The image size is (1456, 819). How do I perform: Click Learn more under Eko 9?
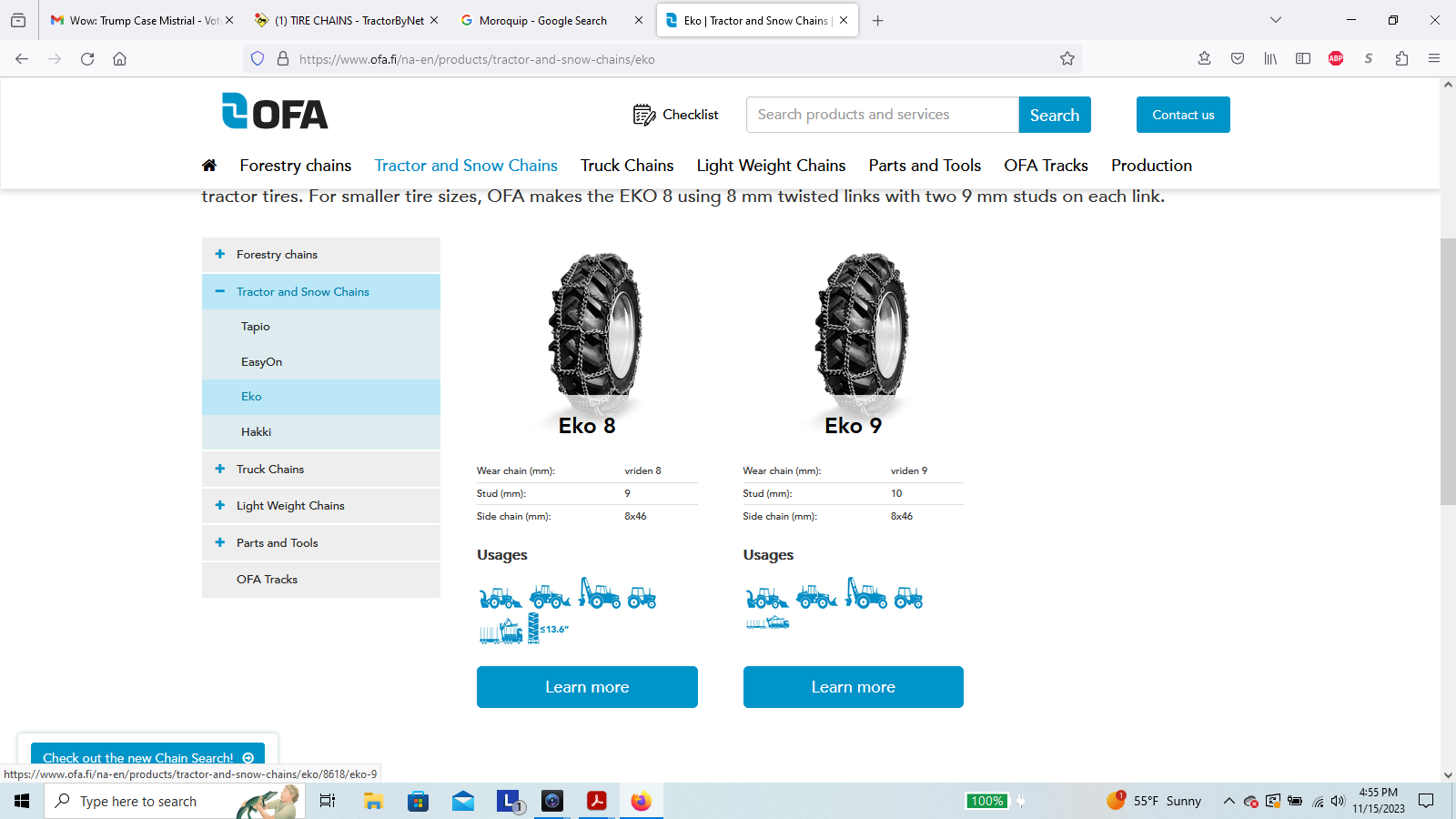coord(854,687)
